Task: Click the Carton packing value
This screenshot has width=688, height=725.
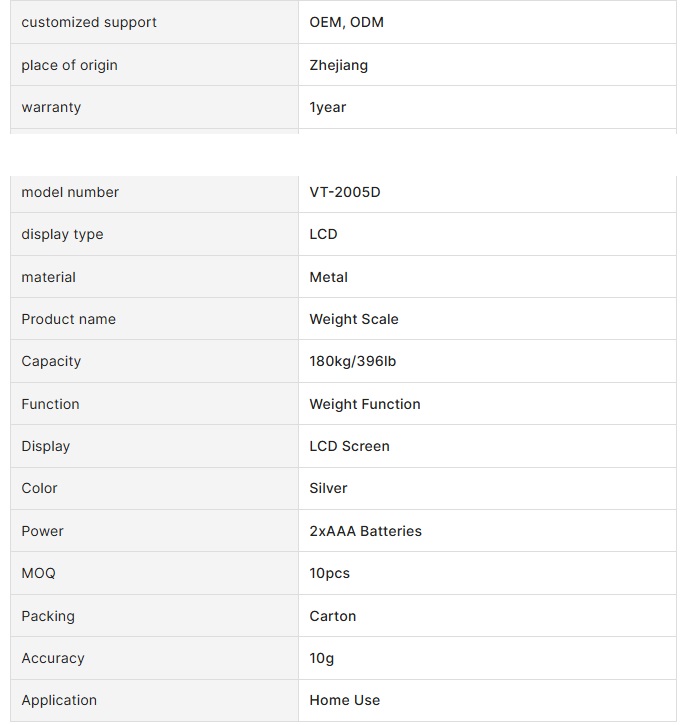Action: tap(332, 616)
